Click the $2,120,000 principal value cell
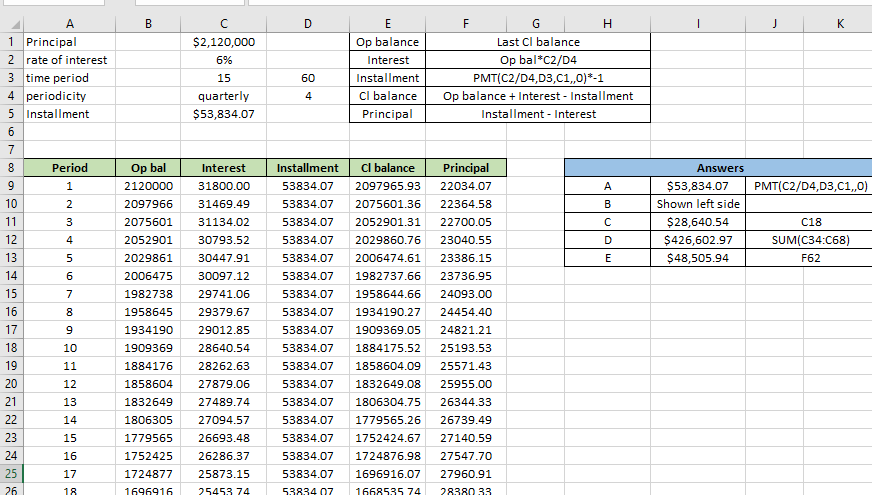 tap(223, 42)
